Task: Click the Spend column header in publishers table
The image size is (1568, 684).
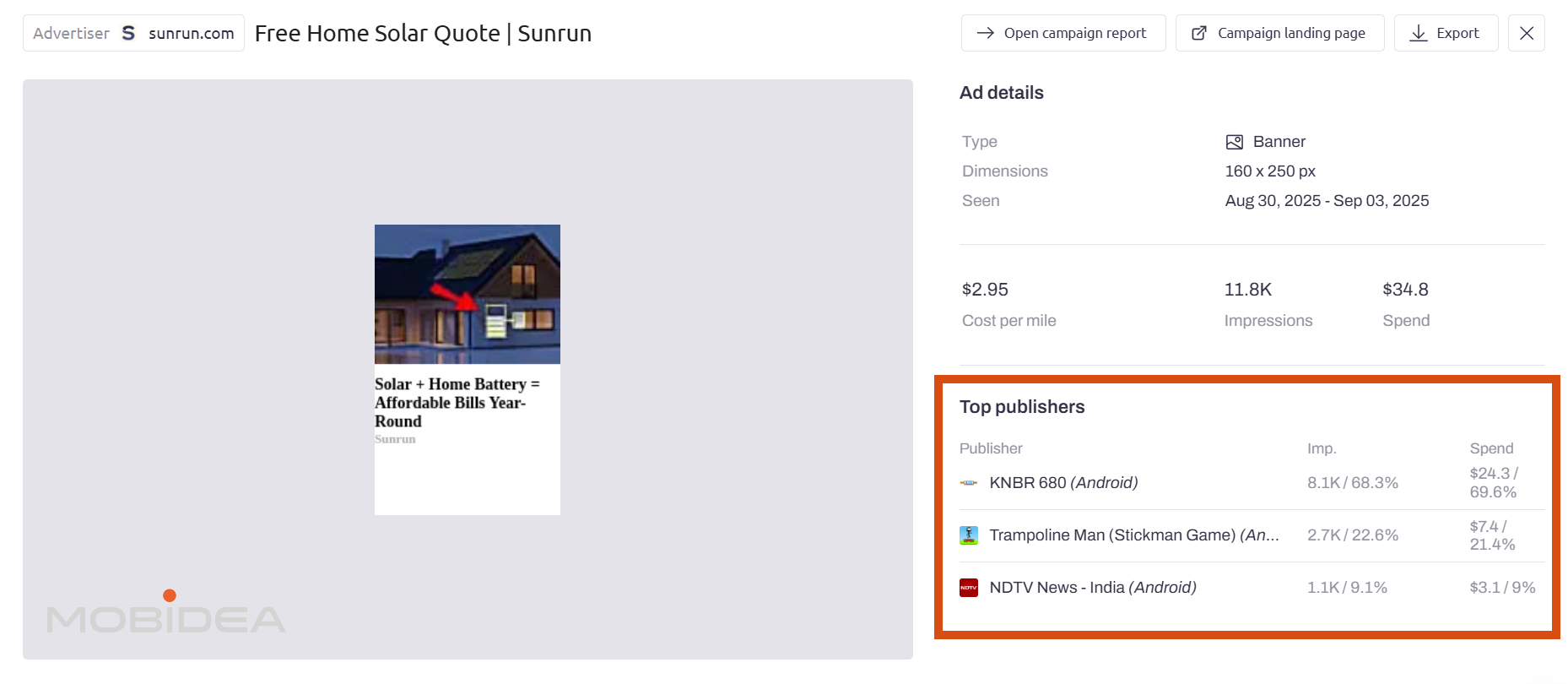Action: 1491,448
